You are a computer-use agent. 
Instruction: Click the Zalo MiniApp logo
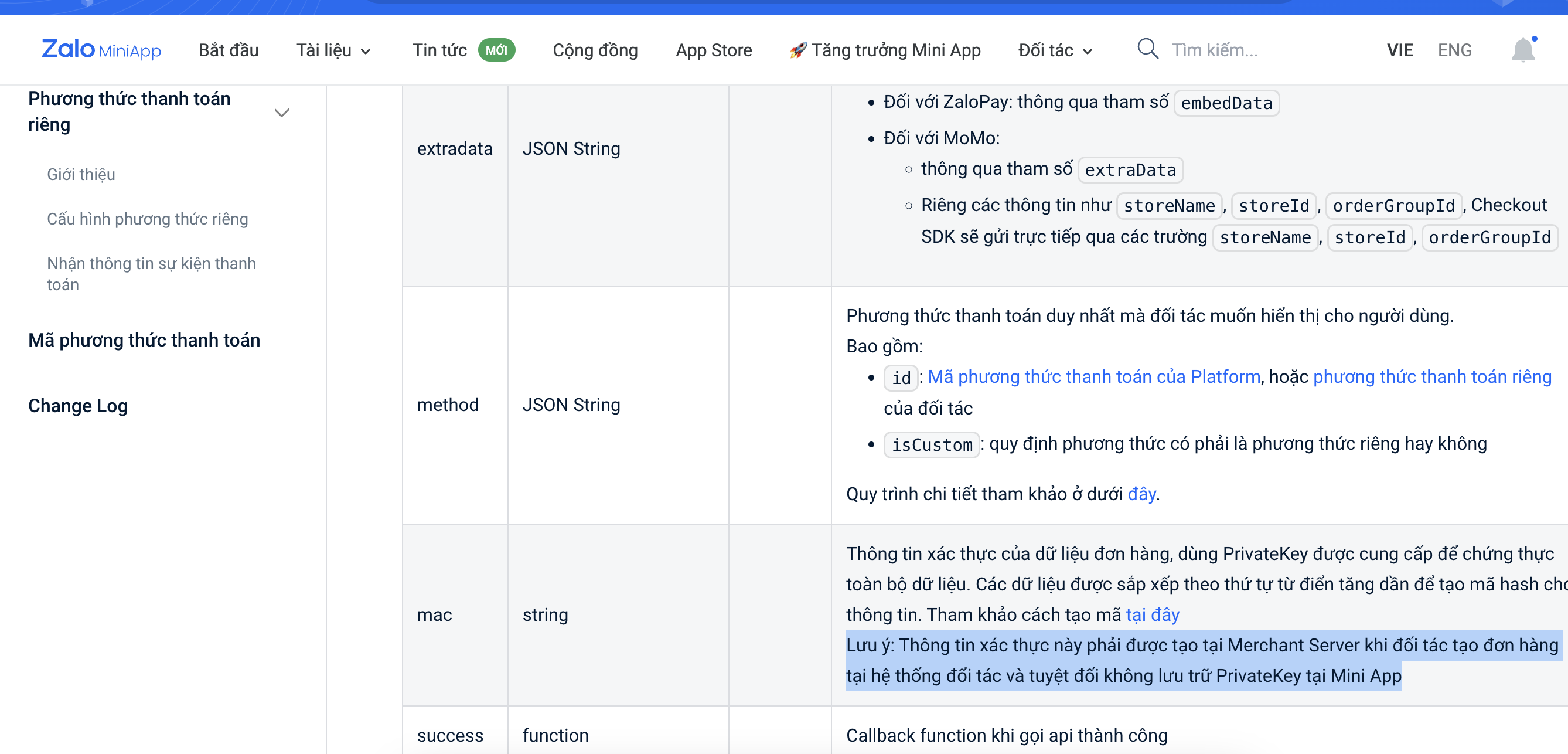(101, 49)
